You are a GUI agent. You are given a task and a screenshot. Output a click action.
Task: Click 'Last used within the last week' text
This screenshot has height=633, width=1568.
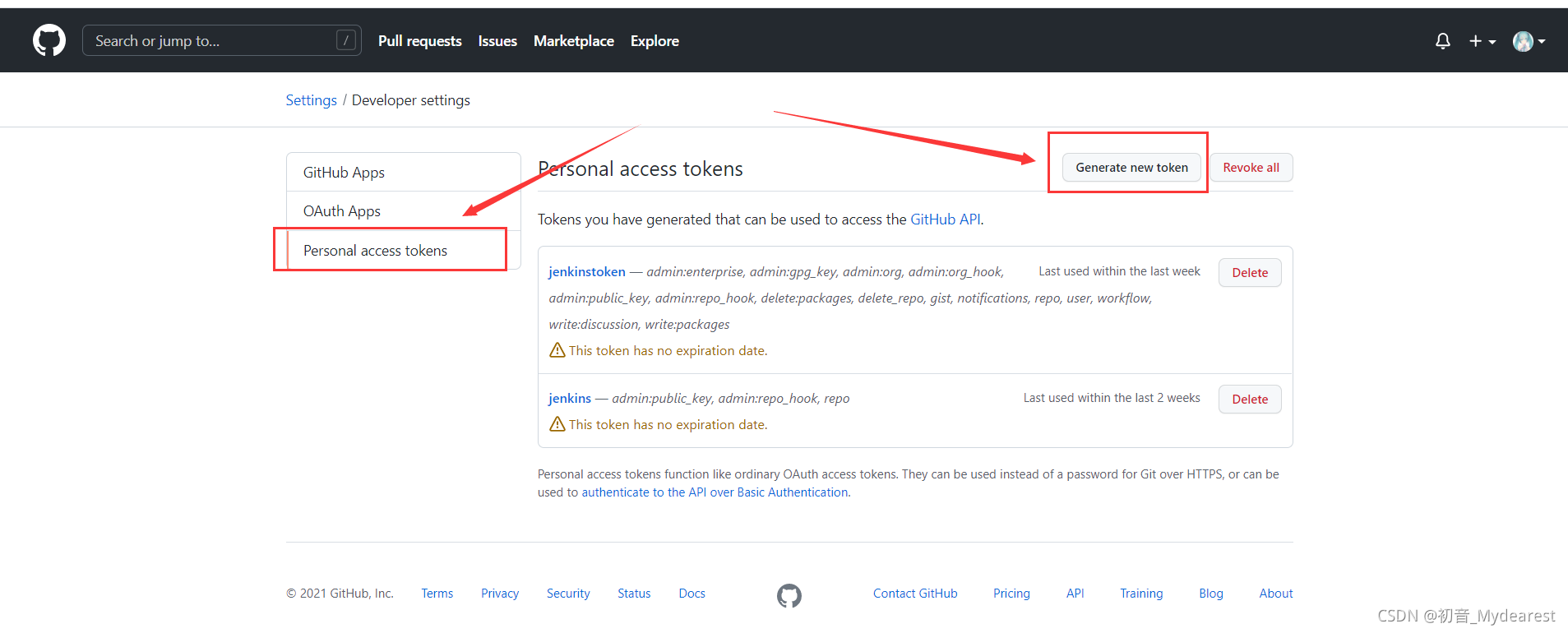[1119, 271]
